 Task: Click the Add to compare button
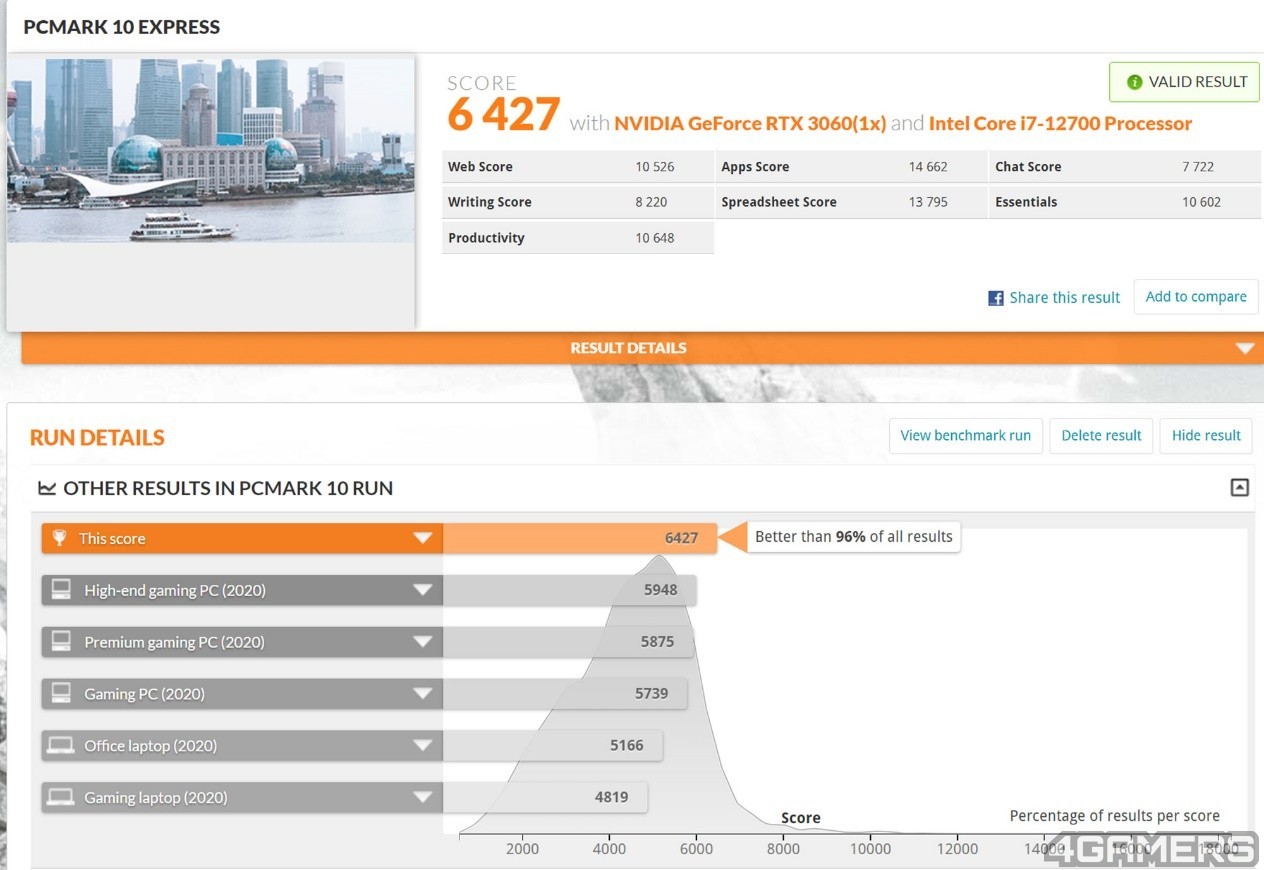pos(1196,297)
